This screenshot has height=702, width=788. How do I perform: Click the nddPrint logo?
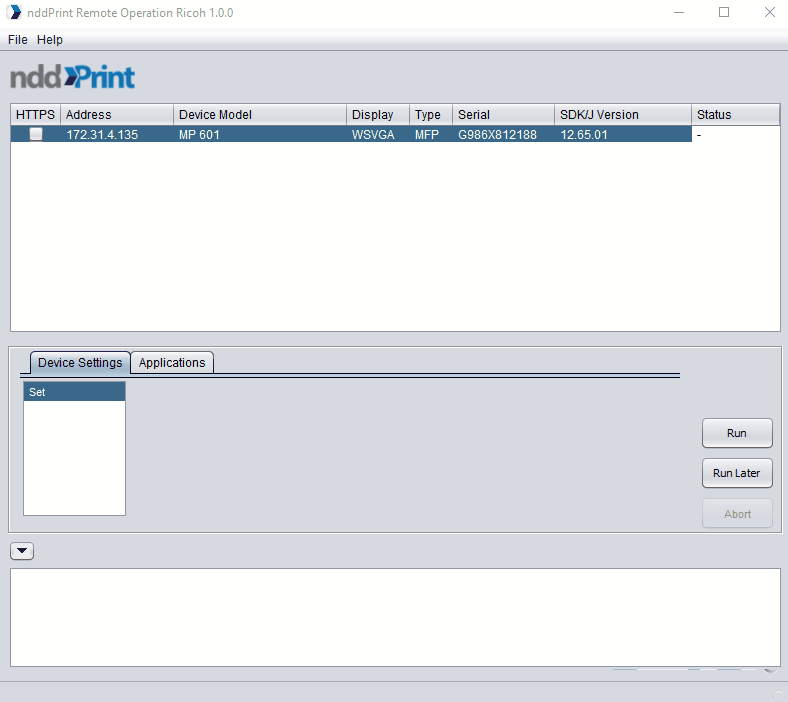coord(72,77)
